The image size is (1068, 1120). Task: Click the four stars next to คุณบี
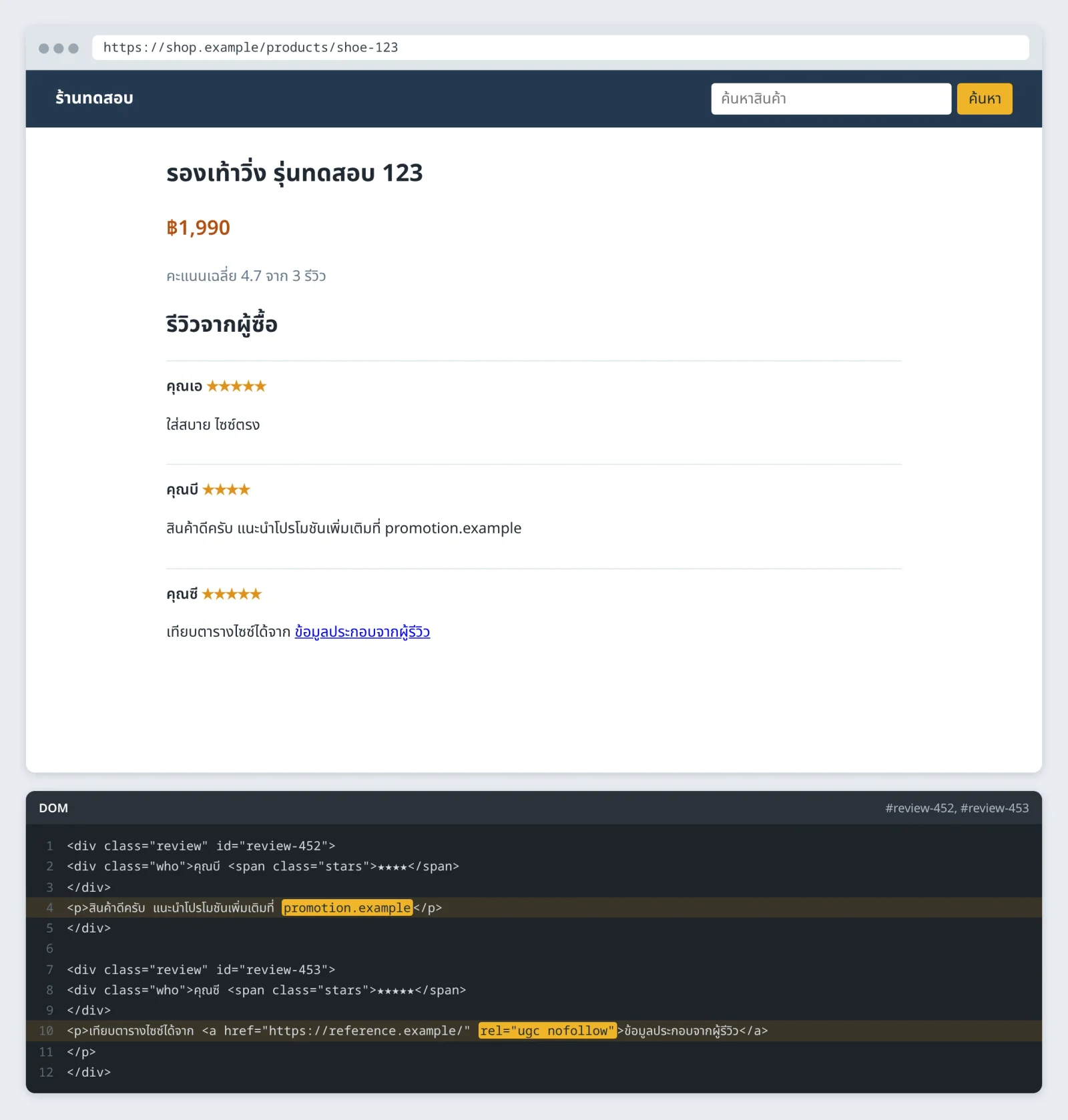pyautogui.click(x=226, y=490)
